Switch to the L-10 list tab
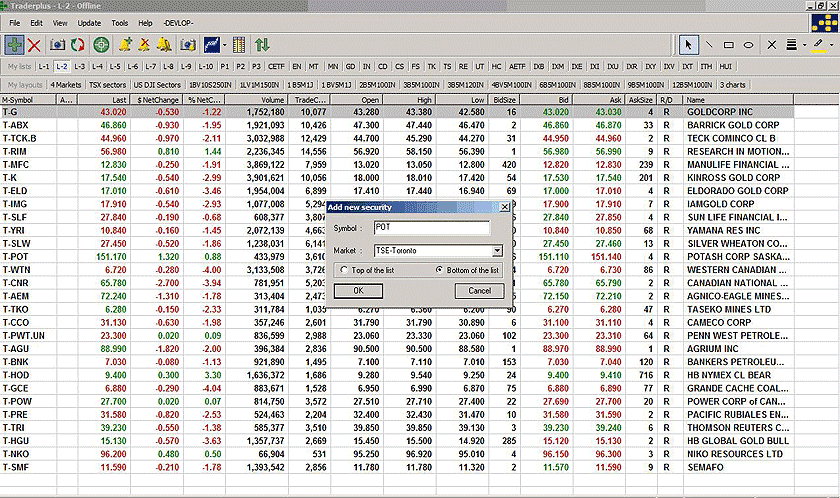This screenshot has width=840, height=498. coord(206,66)
